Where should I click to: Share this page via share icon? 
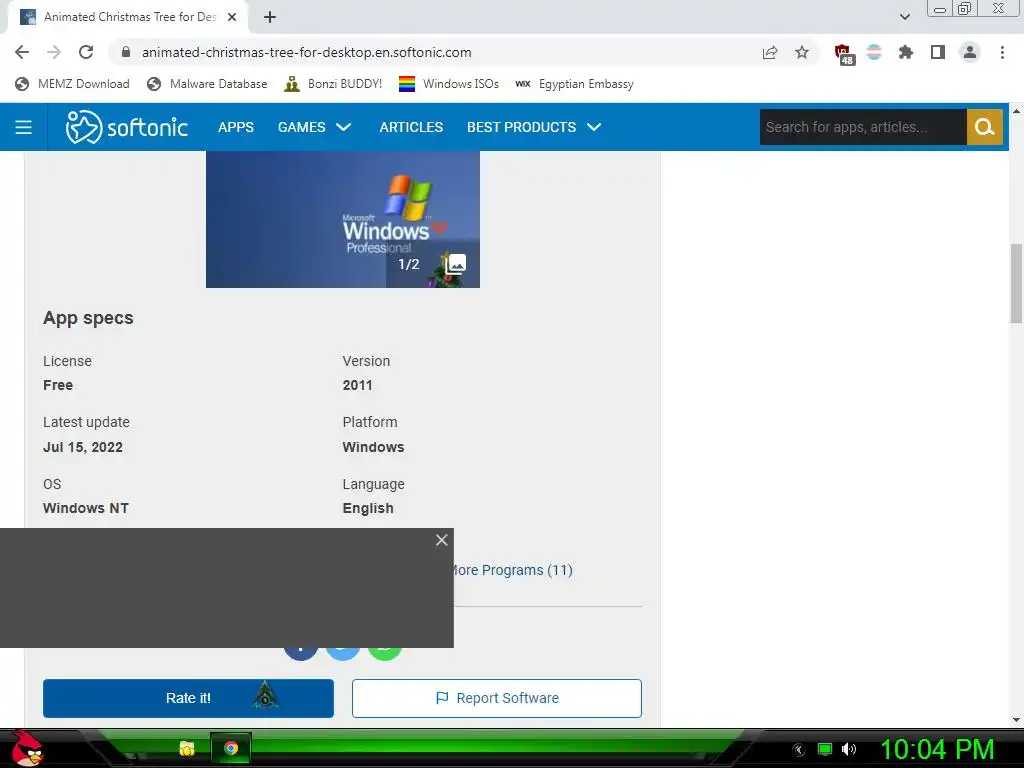point(770,52)
